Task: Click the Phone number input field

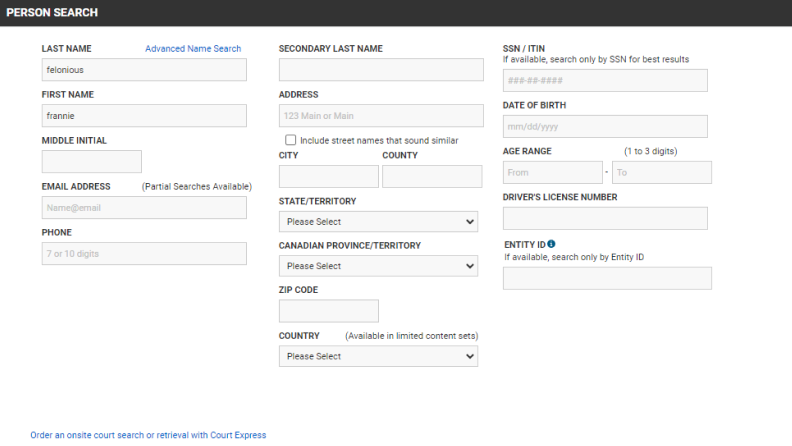Action: pyautogui.click(x=144, y=254)
